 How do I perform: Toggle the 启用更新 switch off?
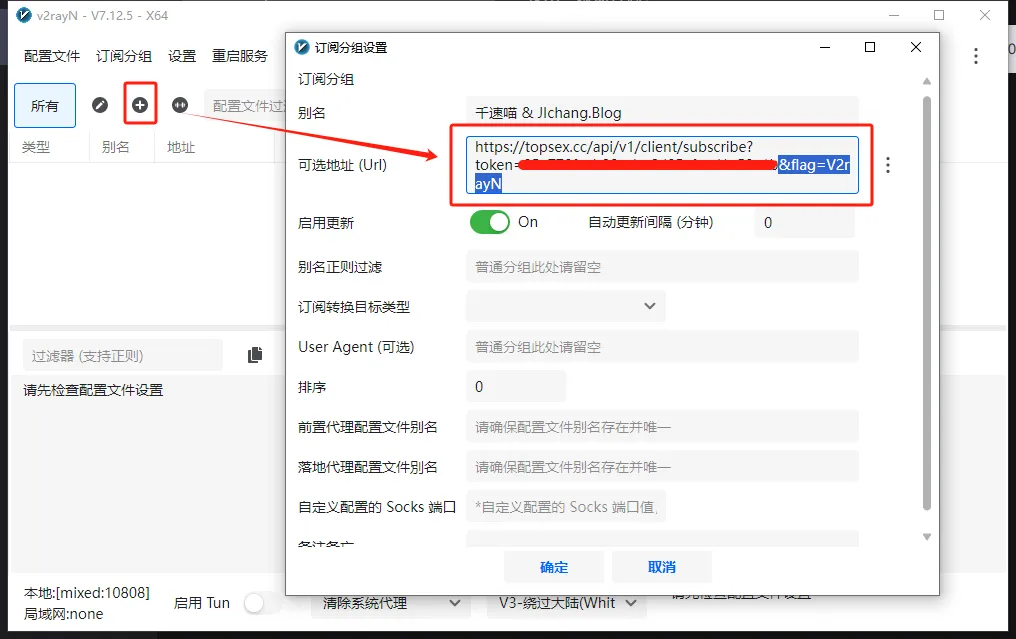[x=490, y=222]
